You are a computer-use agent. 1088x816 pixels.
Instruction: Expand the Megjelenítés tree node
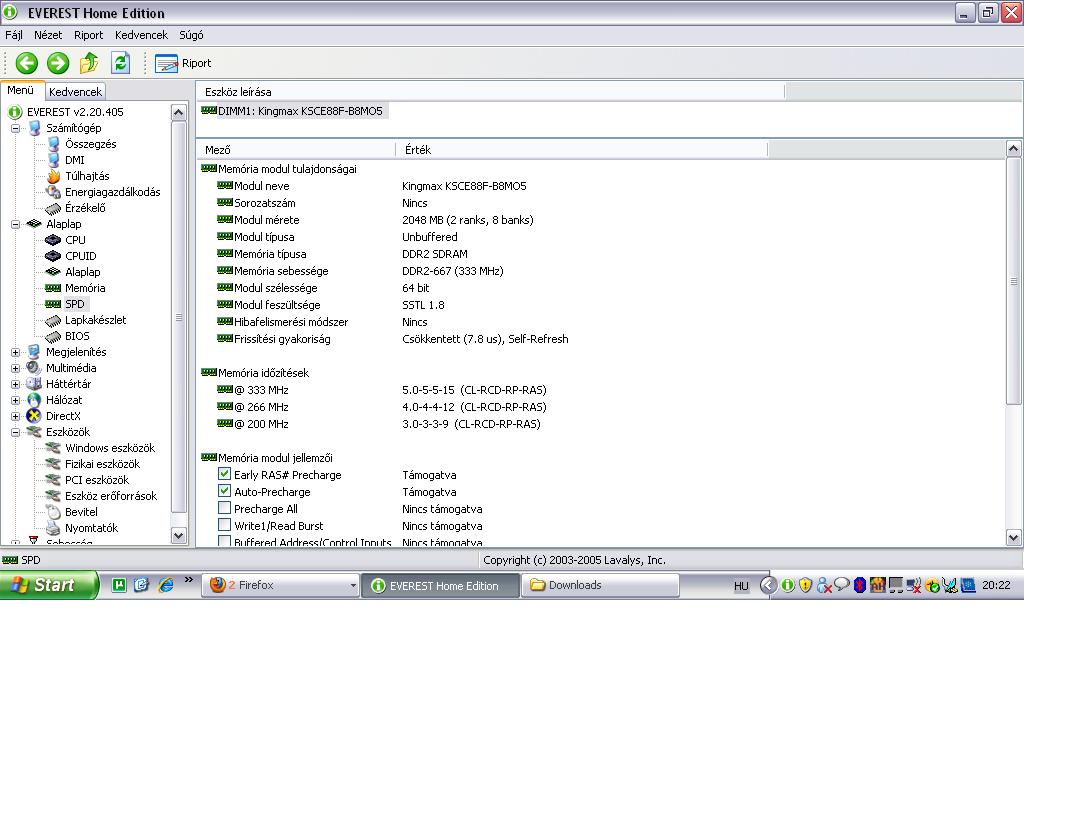click(15, 352)
